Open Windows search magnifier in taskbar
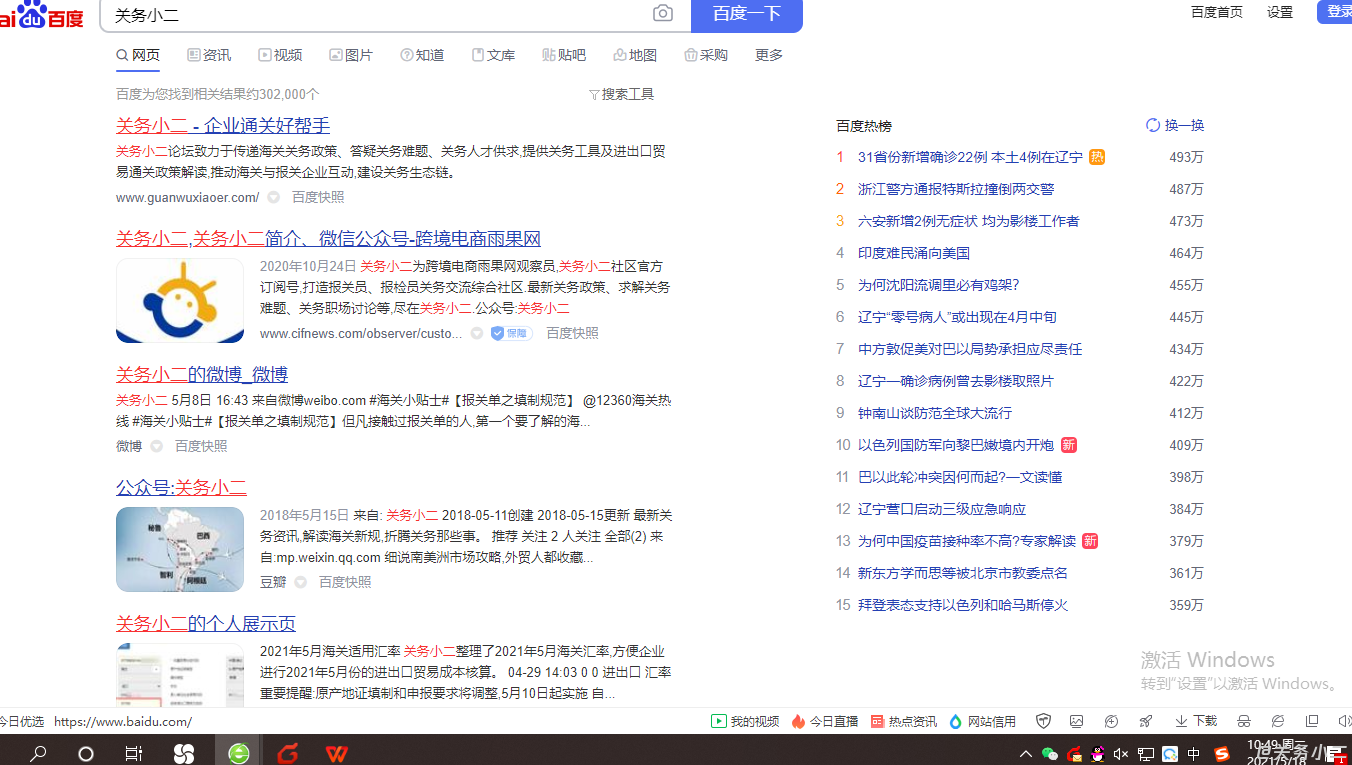The height and width of the screenshot is (765, 1352). click(x=38, y=753)
